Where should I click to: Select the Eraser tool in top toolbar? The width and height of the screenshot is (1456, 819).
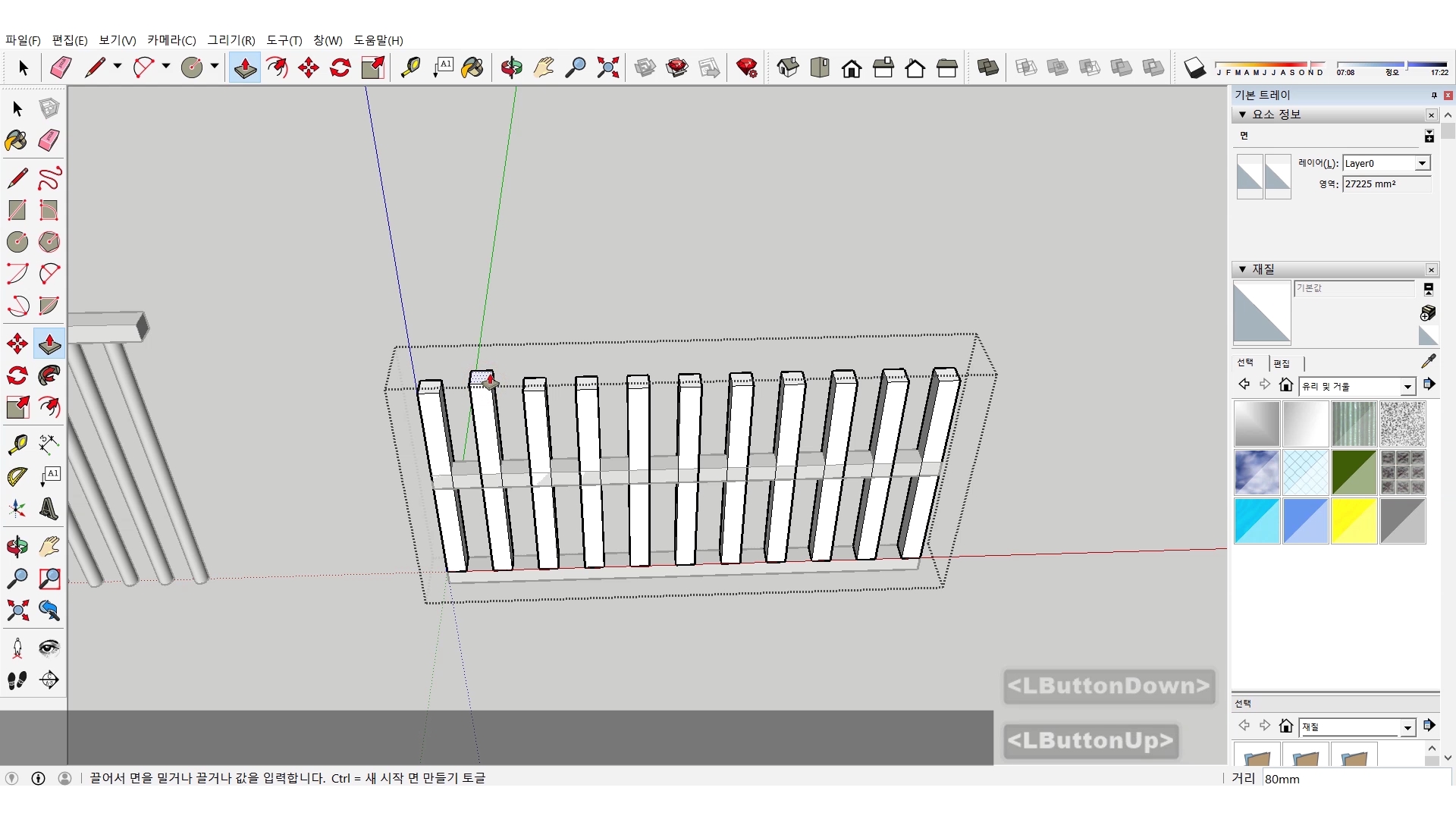tap(61, 67)
